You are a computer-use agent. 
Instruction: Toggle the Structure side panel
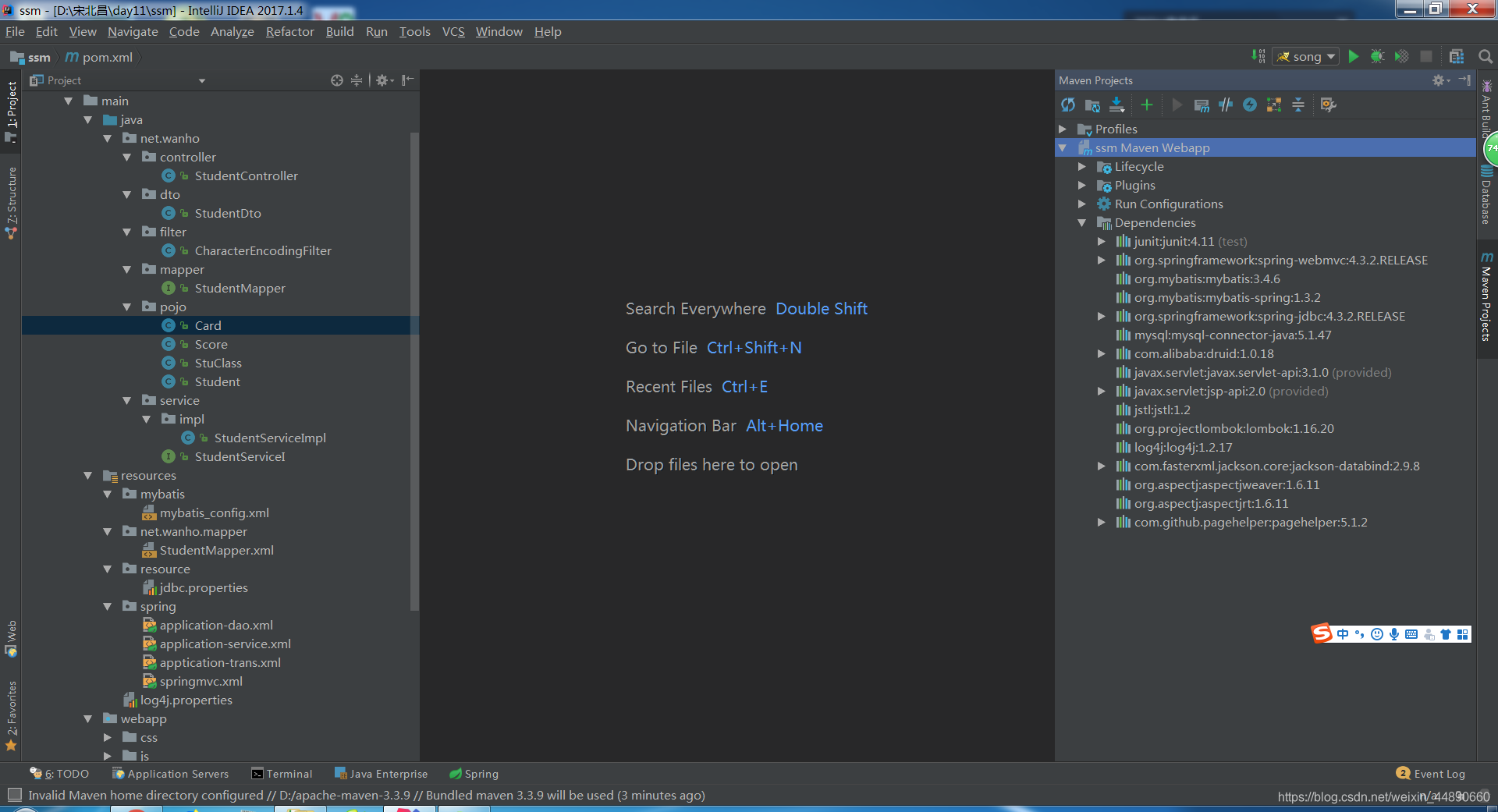[x=11, y=203]
